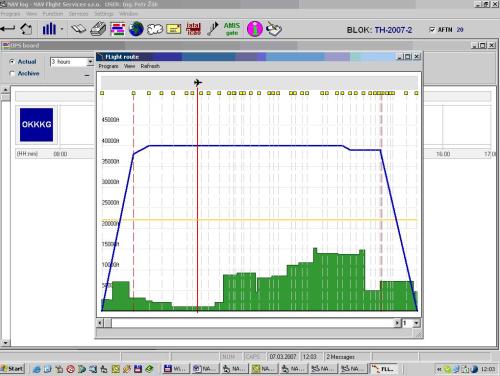Toggle the AFTN checkbox
Viewport: 500px width, 376px height.
tap(432, 30)
